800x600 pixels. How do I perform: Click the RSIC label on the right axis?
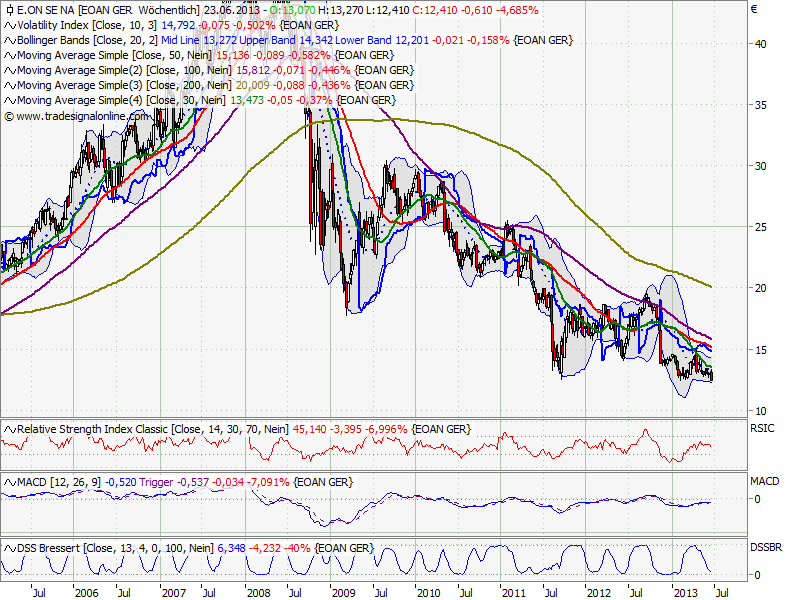tap(763, 428)
